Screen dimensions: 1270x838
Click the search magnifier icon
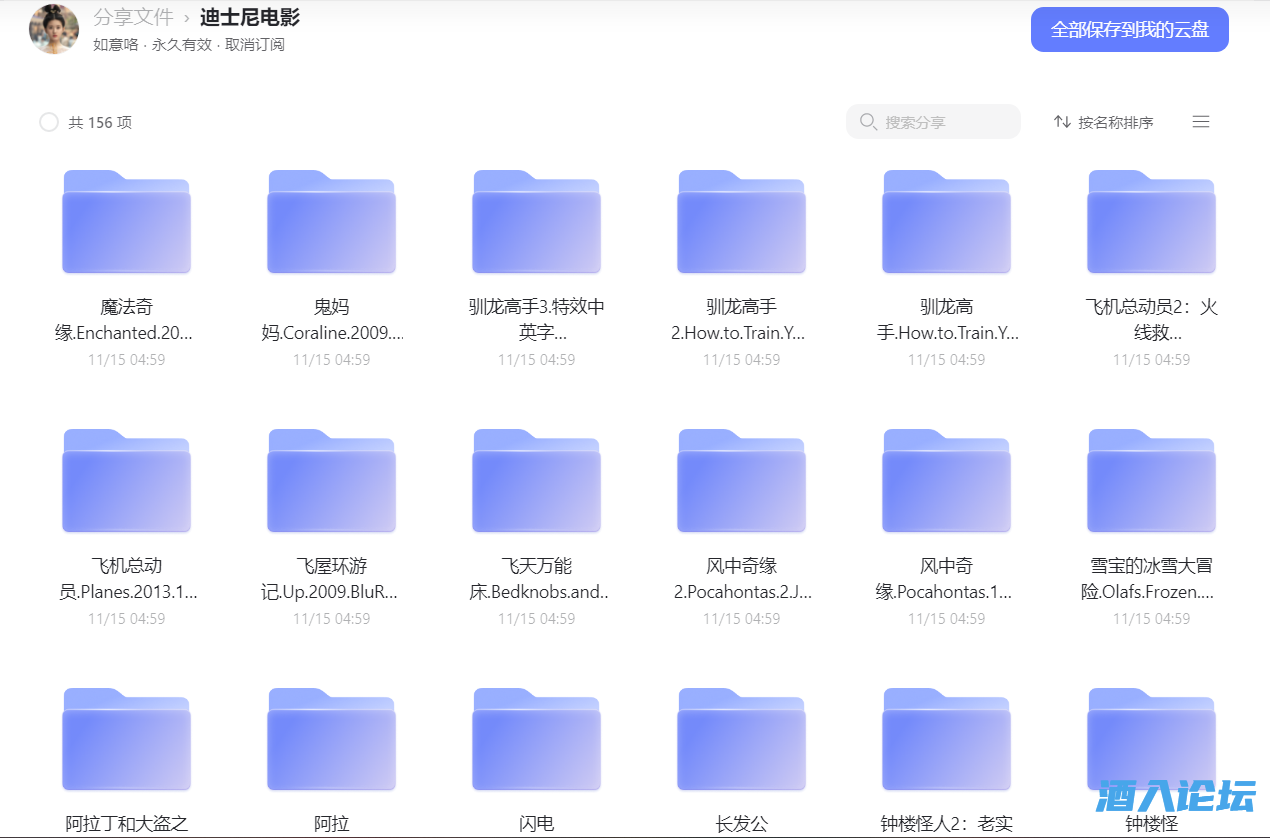click(867, 121)
